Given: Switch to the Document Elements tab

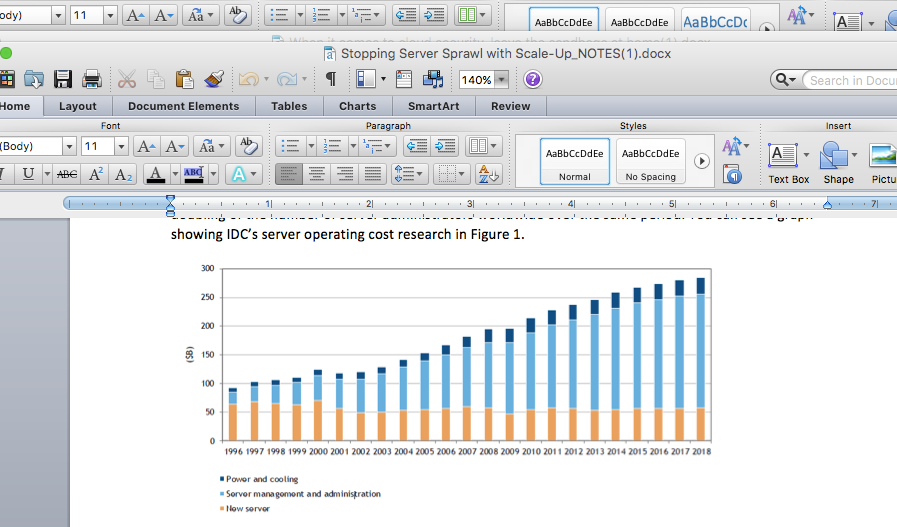Looking at the screenshot, I should [183, 106].
